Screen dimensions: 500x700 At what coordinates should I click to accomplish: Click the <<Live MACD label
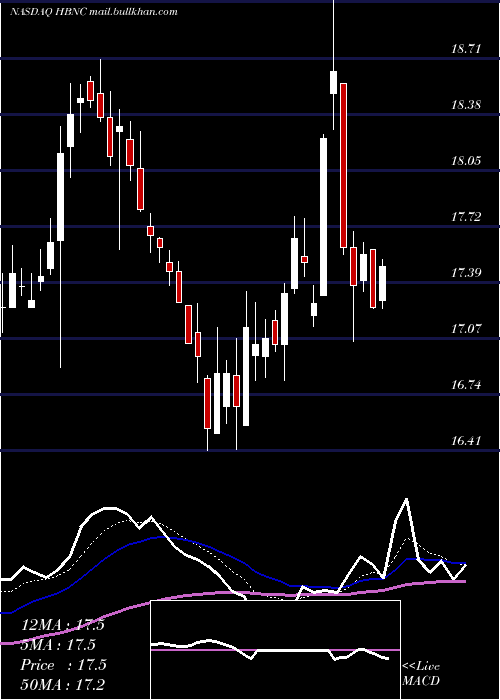tap(421, 674)
